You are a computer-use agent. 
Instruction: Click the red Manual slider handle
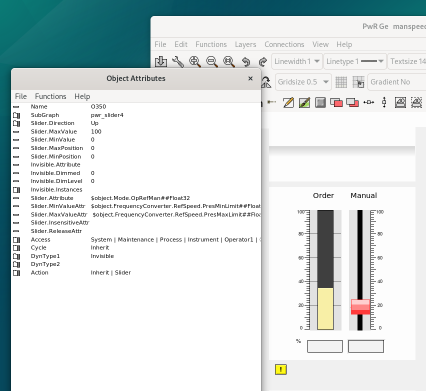coord(360,307)
